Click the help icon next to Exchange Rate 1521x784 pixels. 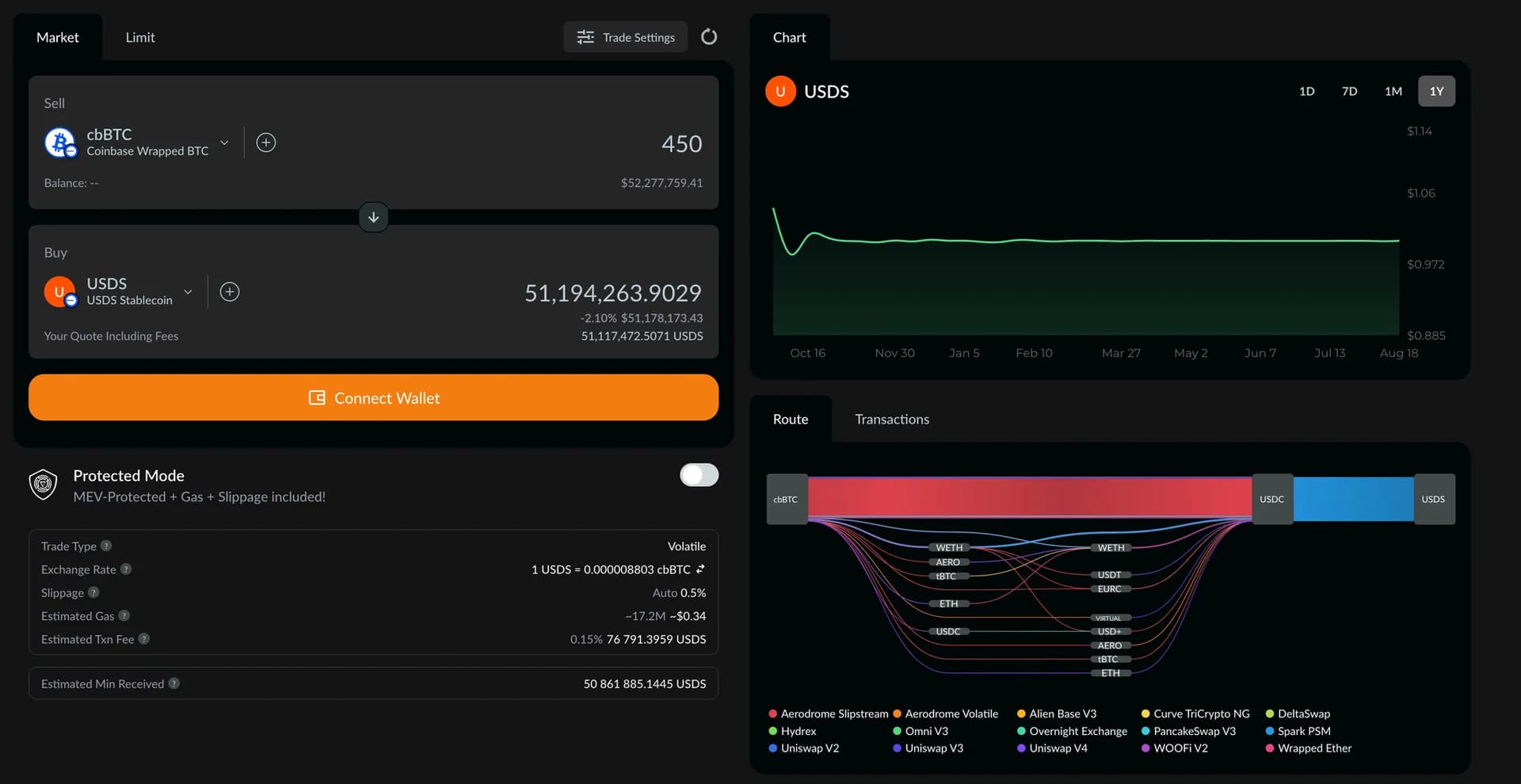point(126,569)
